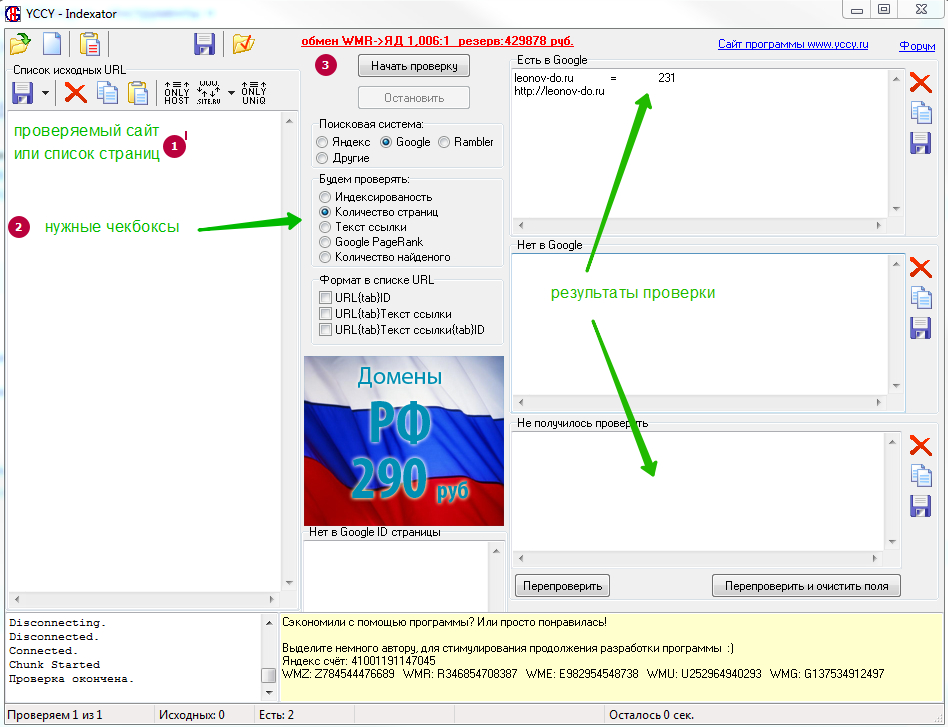Open the Сайт программы www.yccy.ru link
This screenshot has height=727, width=948.
coord(793,44)
